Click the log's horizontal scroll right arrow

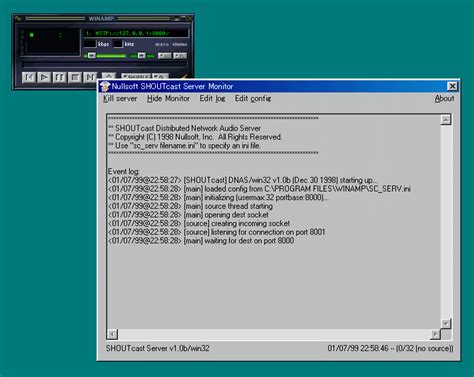[435, 334]
